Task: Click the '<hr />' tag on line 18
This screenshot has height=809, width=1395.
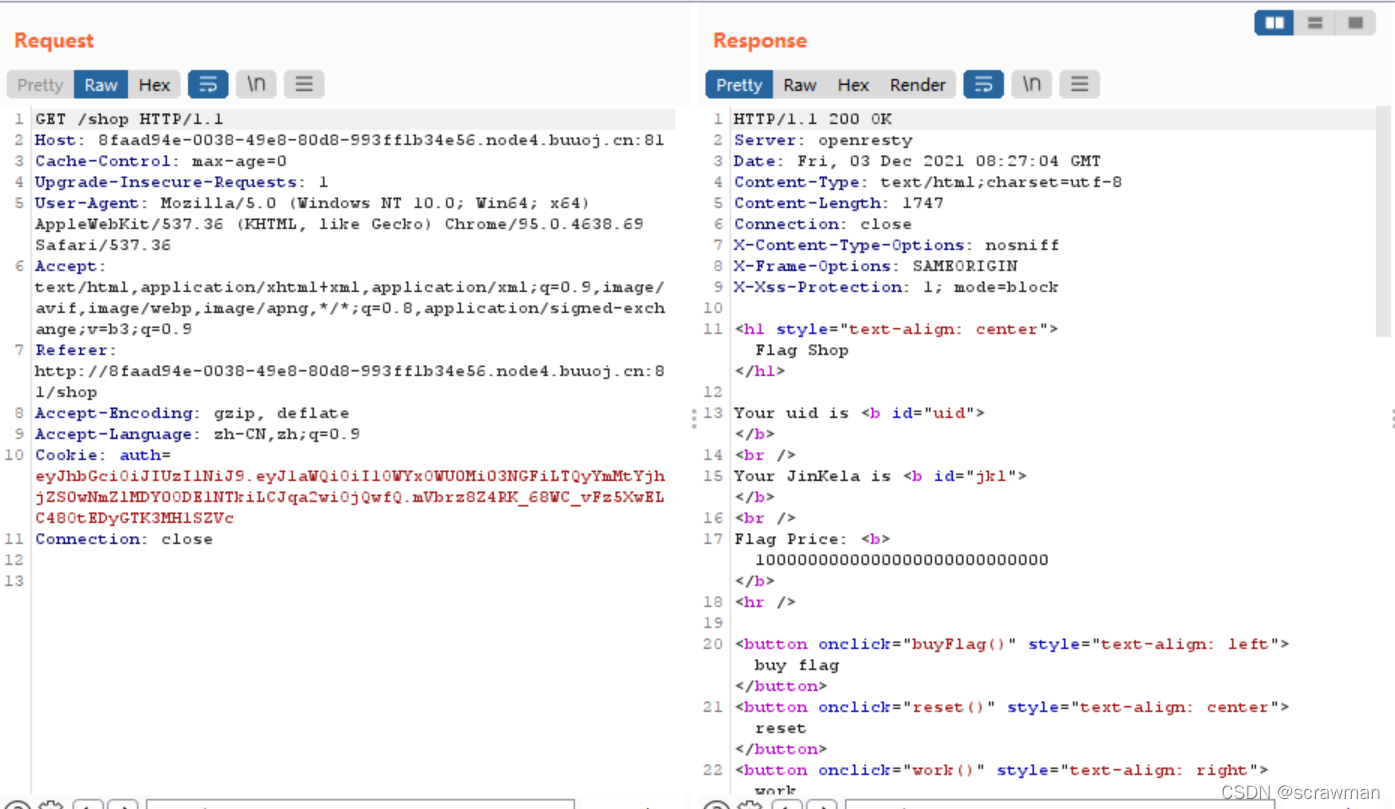Action: coord(766,602)
